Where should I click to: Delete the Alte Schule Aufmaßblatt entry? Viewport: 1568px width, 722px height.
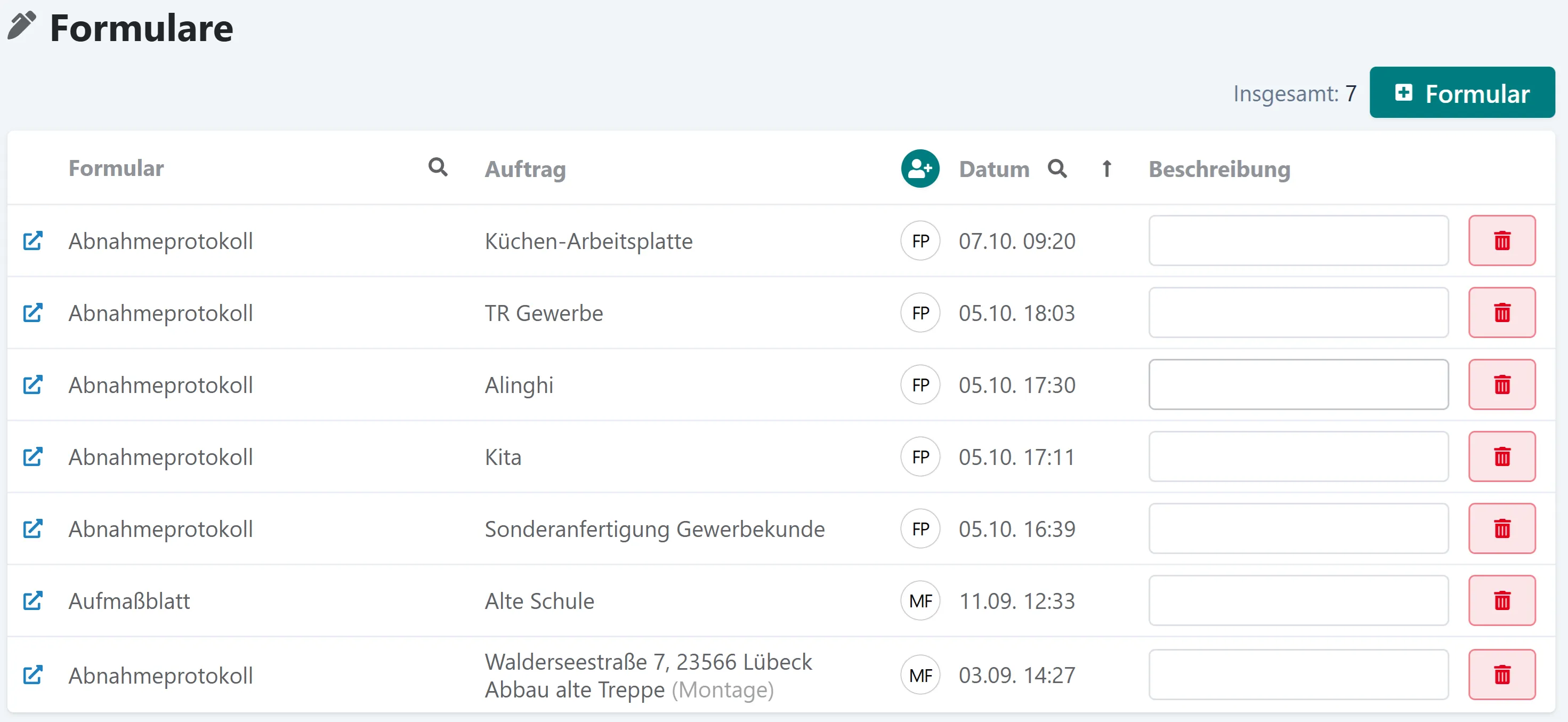[1501, 600]
